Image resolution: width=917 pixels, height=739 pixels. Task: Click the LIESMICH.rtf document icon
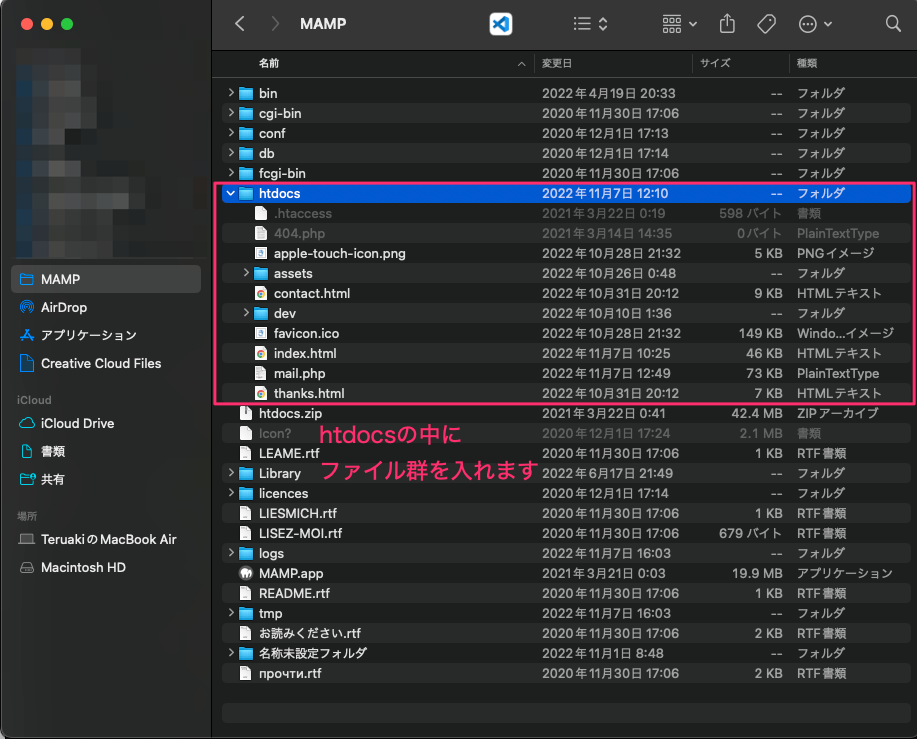pyautogui.click(x=246, y=513)
